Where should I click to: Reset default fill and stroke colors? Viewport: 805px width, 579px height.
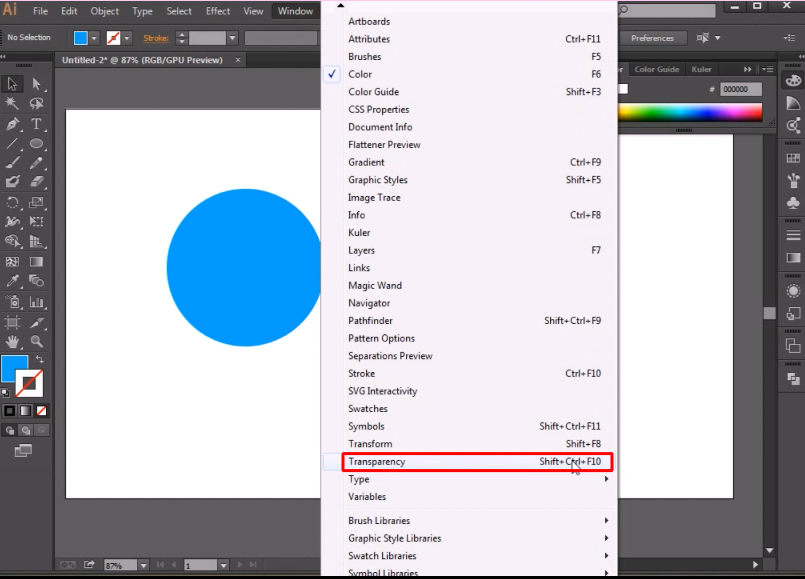[6, 392]
